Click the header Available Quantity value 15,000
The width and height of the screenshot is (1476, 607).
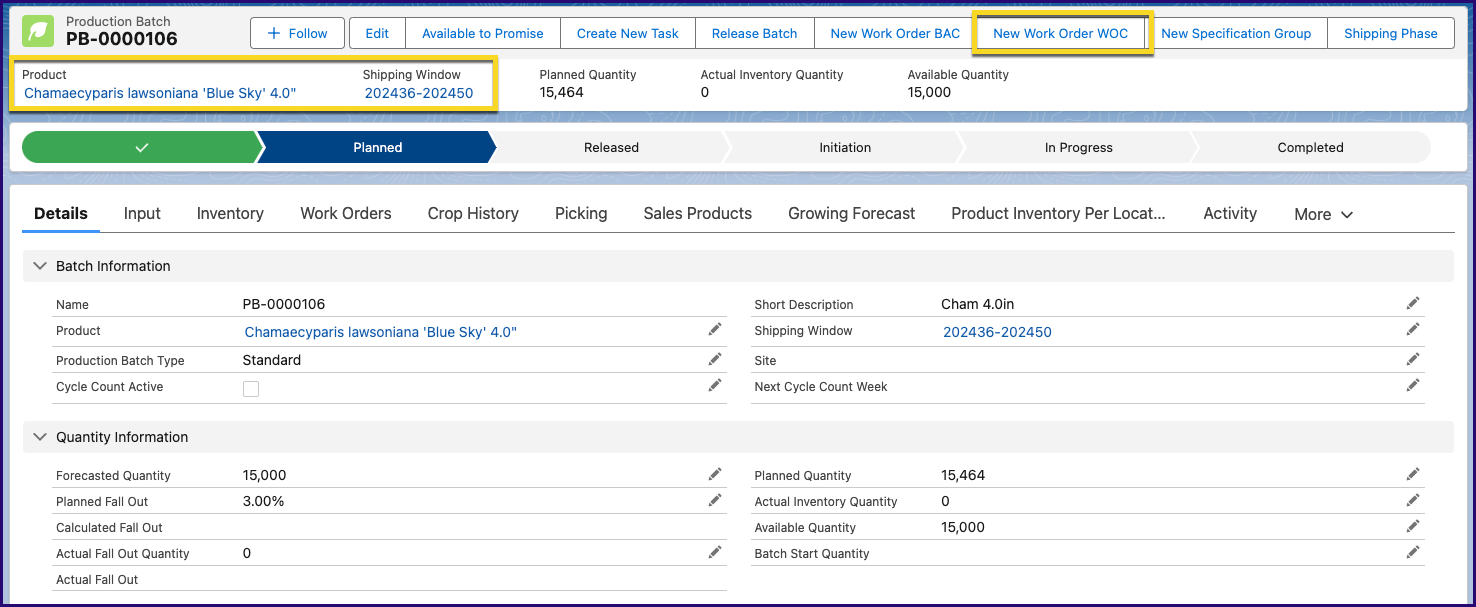pos(929,92)
